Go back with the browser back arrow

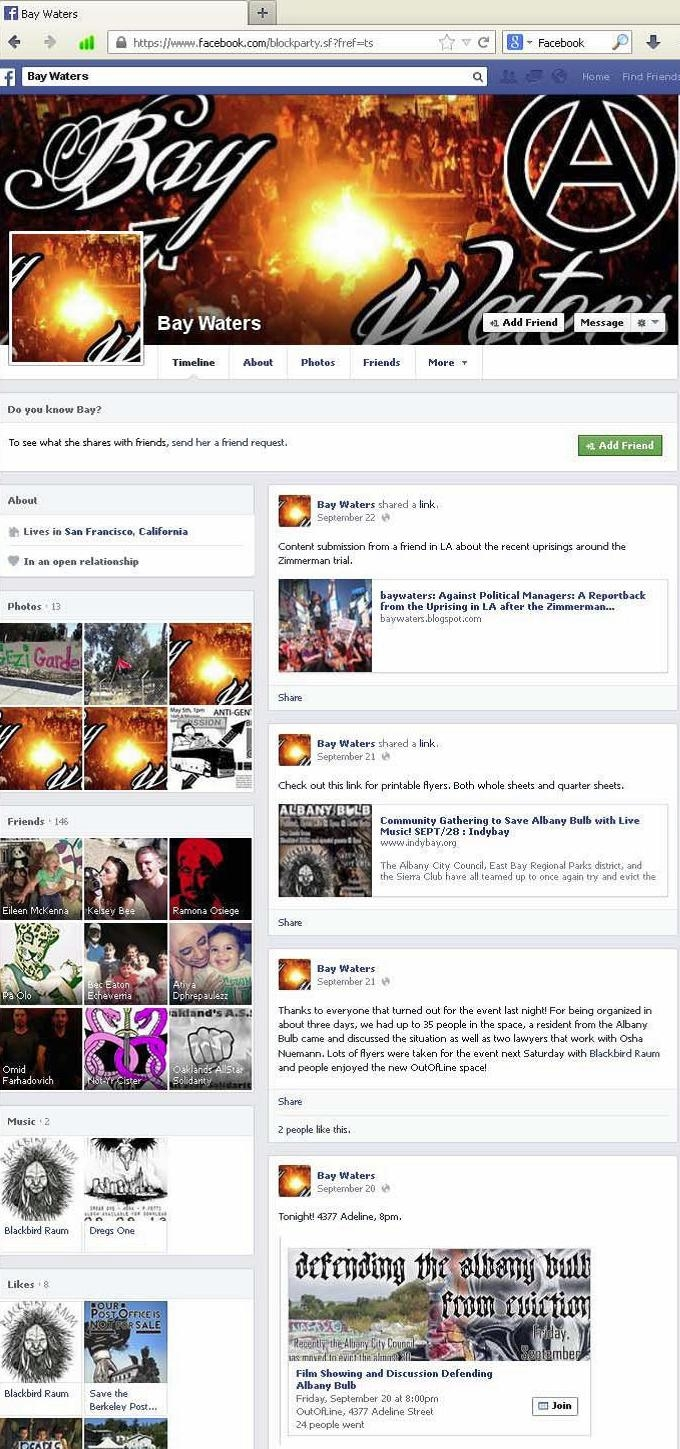[14, 42]
